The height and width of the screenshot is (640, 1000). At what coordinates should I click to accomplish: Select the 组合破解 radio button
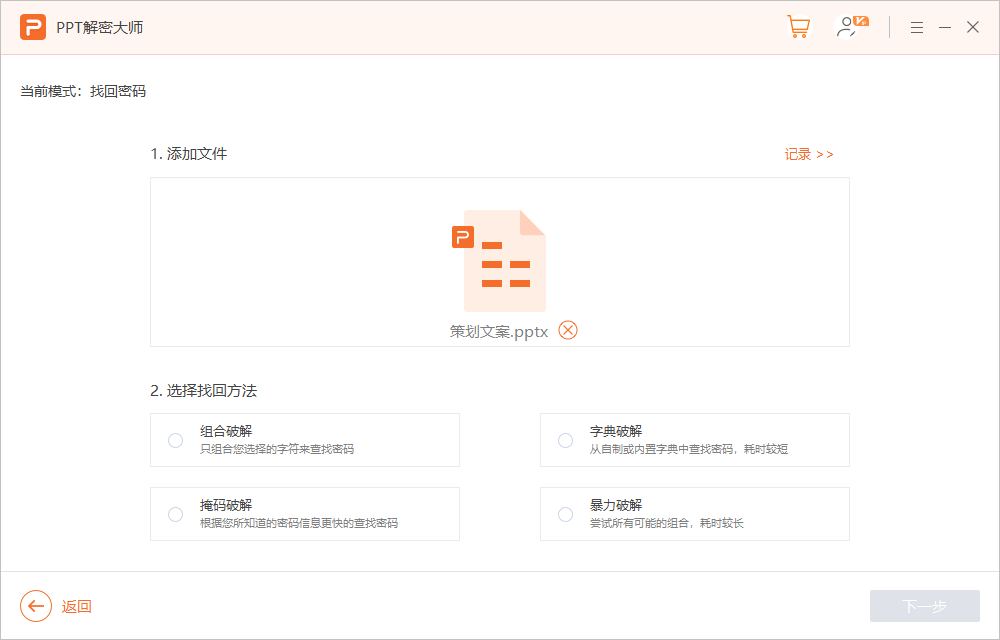pyautogui.click(x=176, y=440)
